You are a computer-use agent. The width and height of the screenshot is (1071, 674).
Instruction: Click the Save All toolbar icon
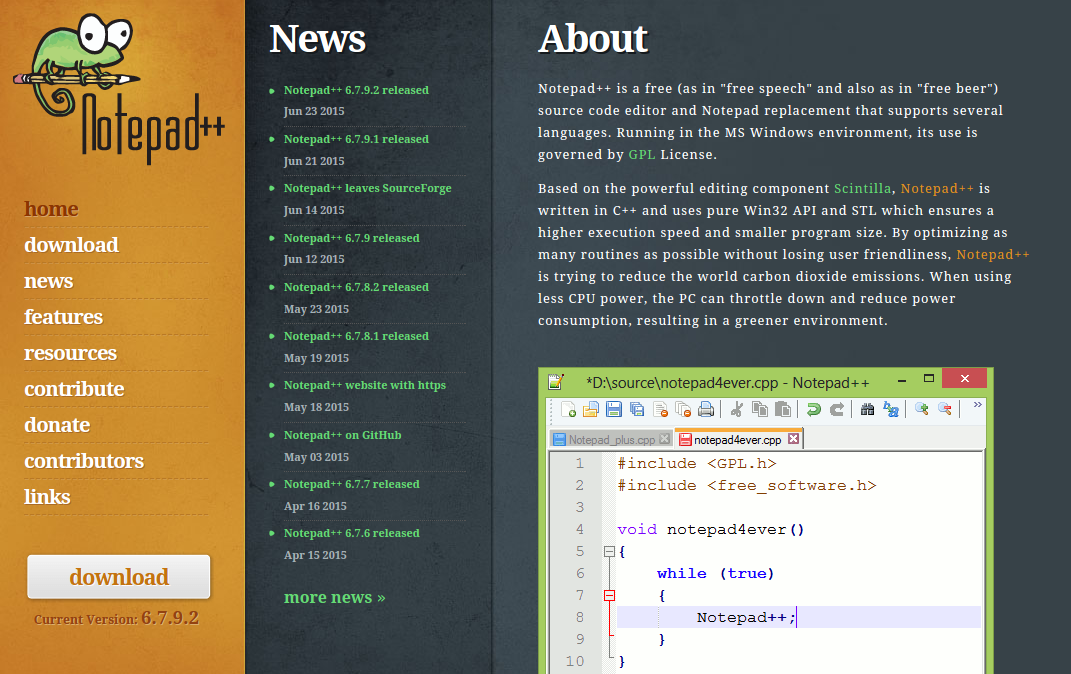pyautogui.click(x=637, y=409)
